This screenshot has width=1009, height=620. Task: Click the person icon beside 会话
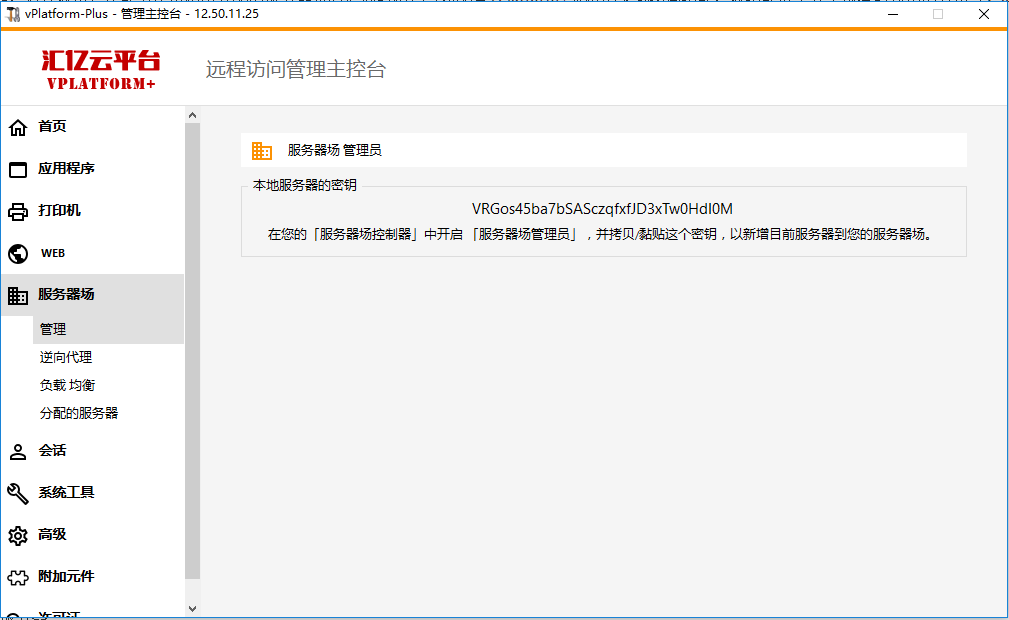point(18,451)
